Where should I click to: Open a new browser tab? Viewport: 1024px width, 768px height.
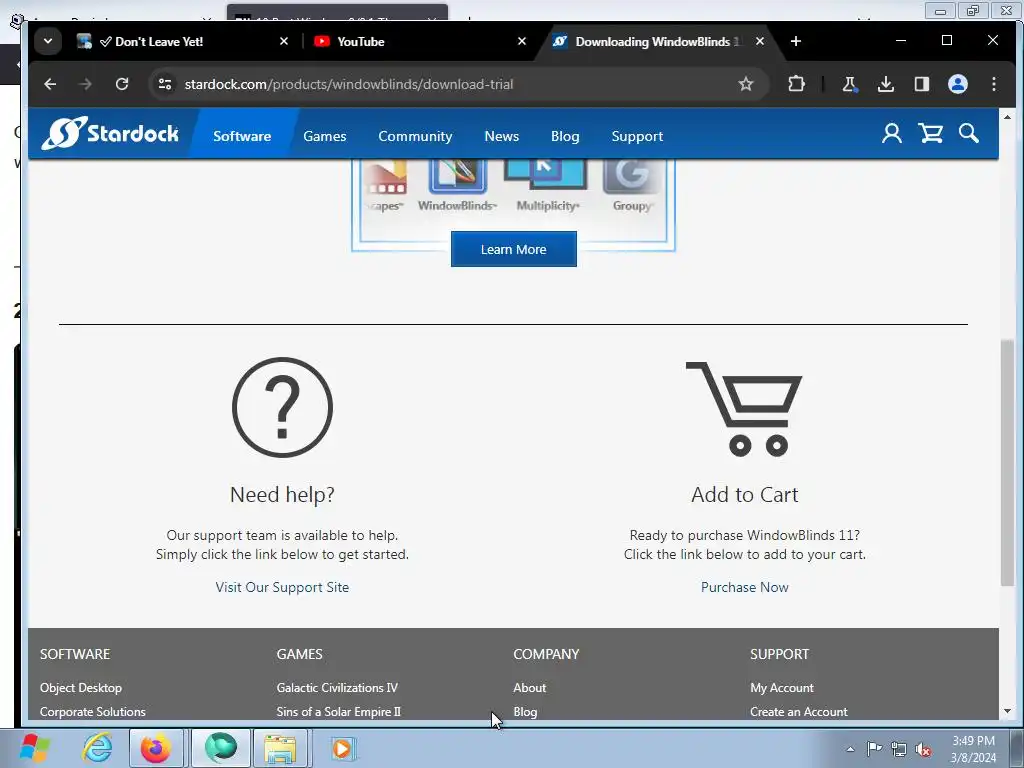tap(795, 41)
